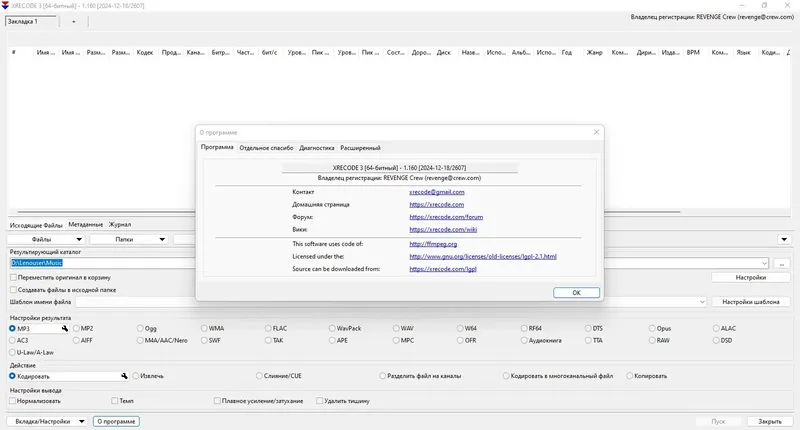The width and height of the screenshot is (800, 430).
Task: Open MP3 format settings wrench icon
Action: click(66, 328)
